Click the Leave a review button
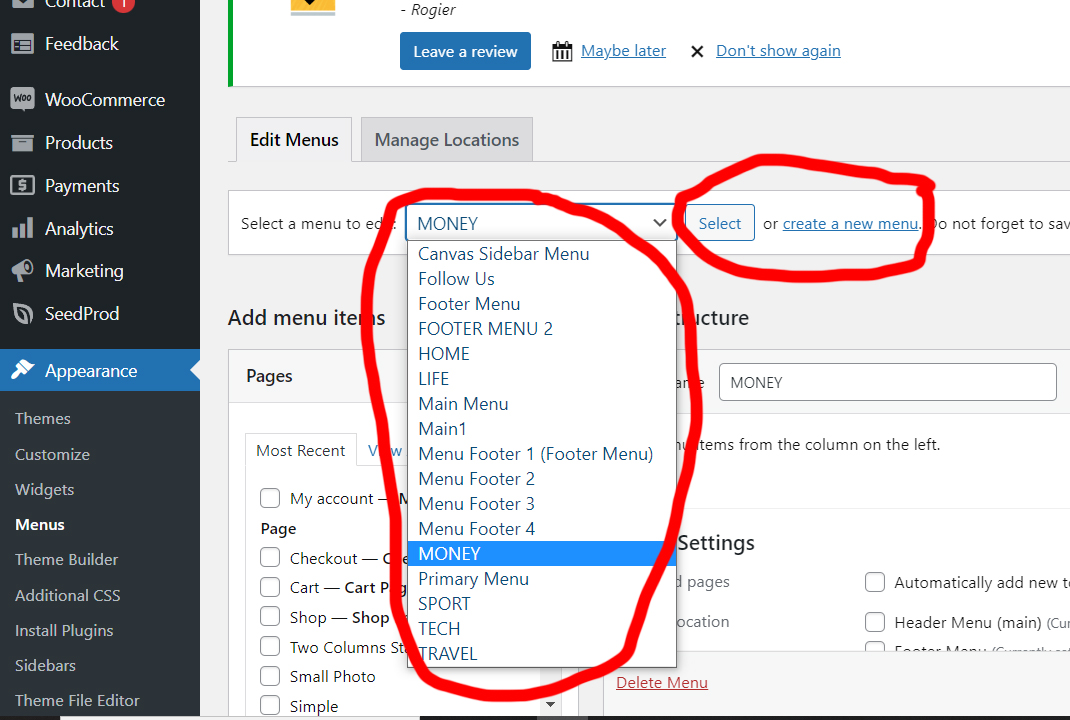 (x=465, y=51)
